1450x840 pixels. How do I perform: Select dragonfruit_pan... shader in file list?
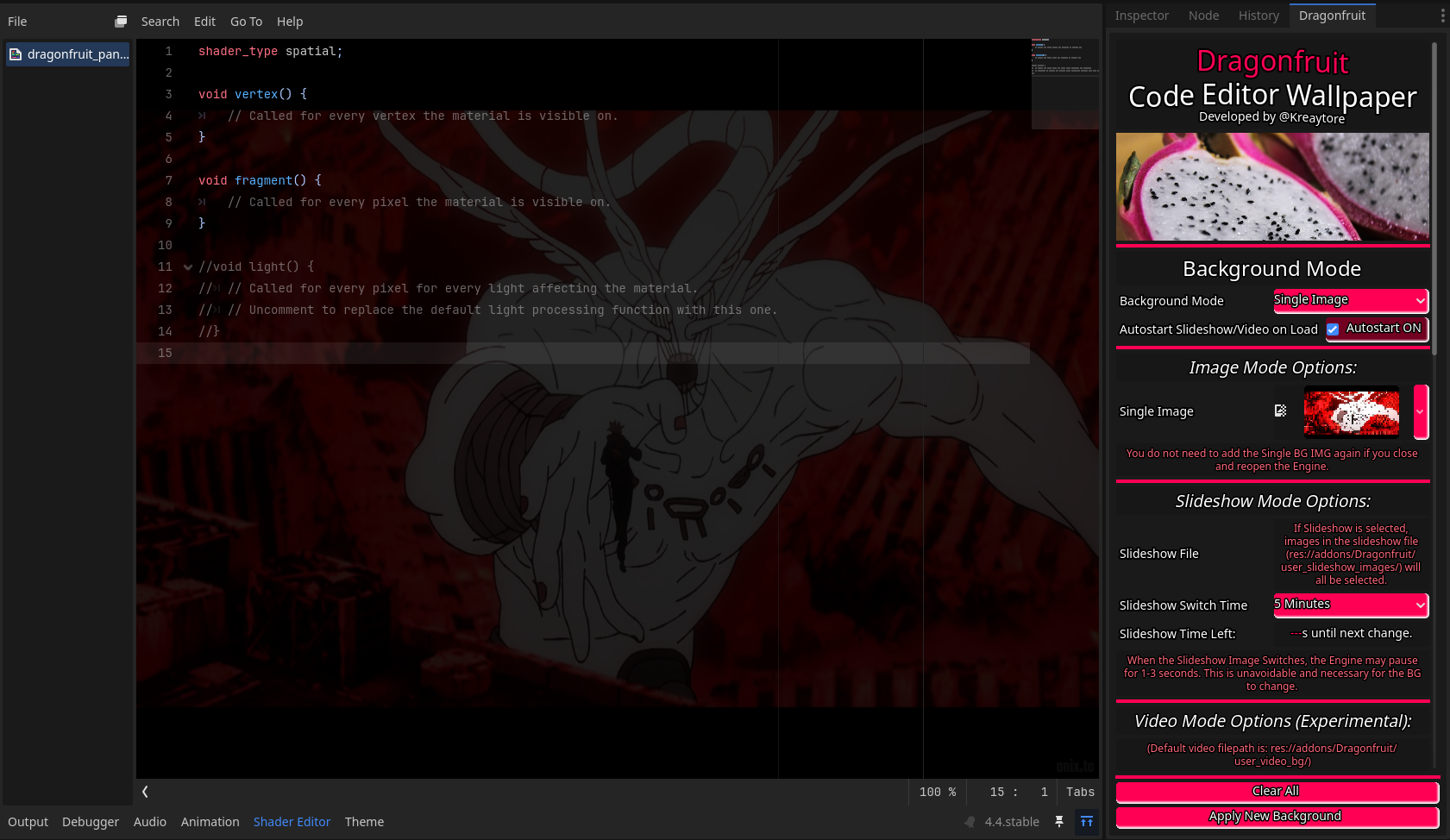[x=68, y=54]
